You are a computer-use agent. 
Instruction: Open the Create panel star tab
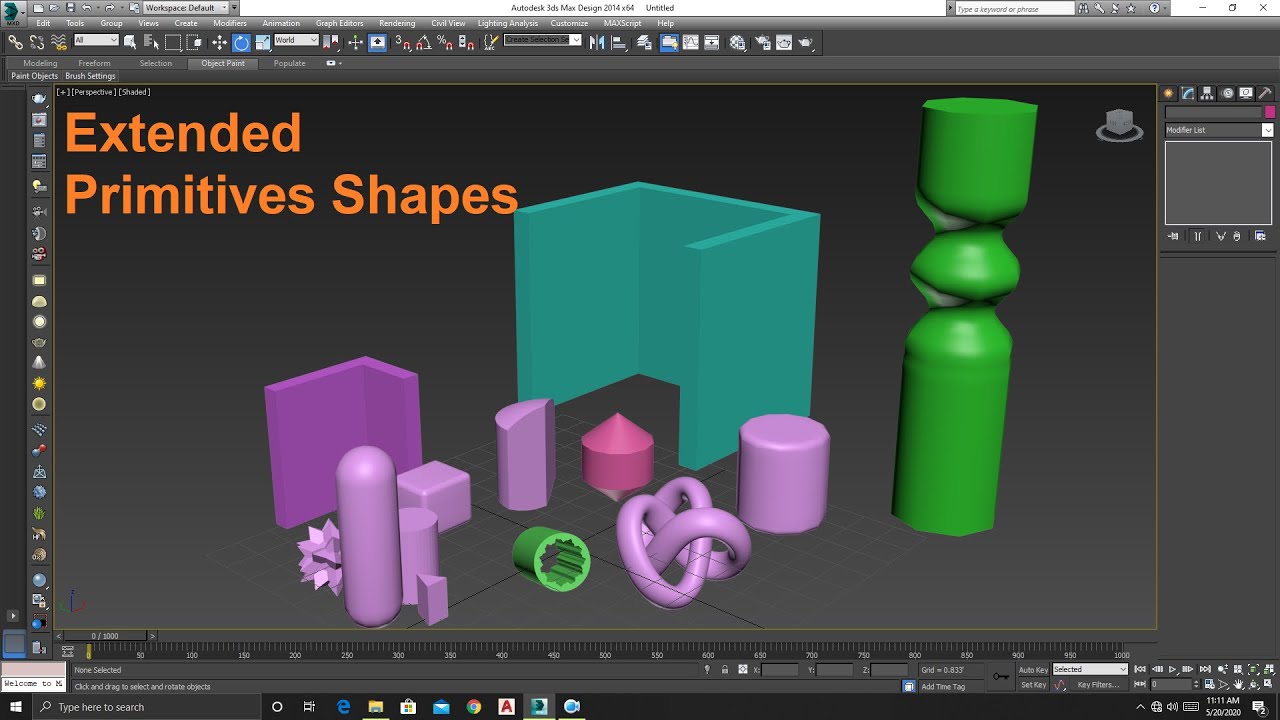click(1168, 93)
